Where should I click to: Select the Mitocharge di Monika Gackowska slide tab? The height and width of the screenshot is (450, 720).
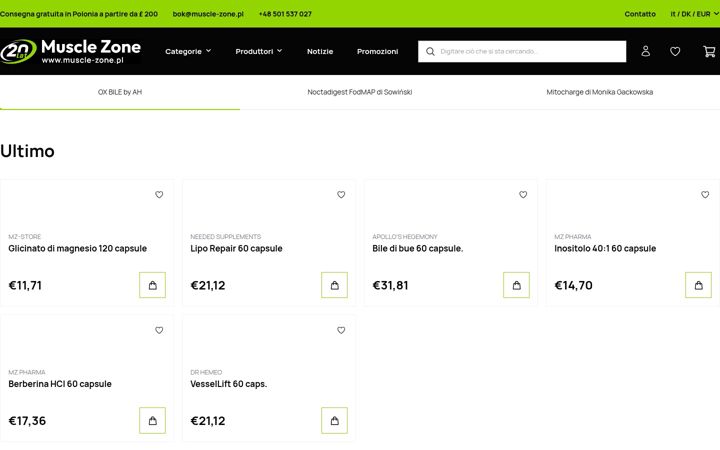click(600, 92)
